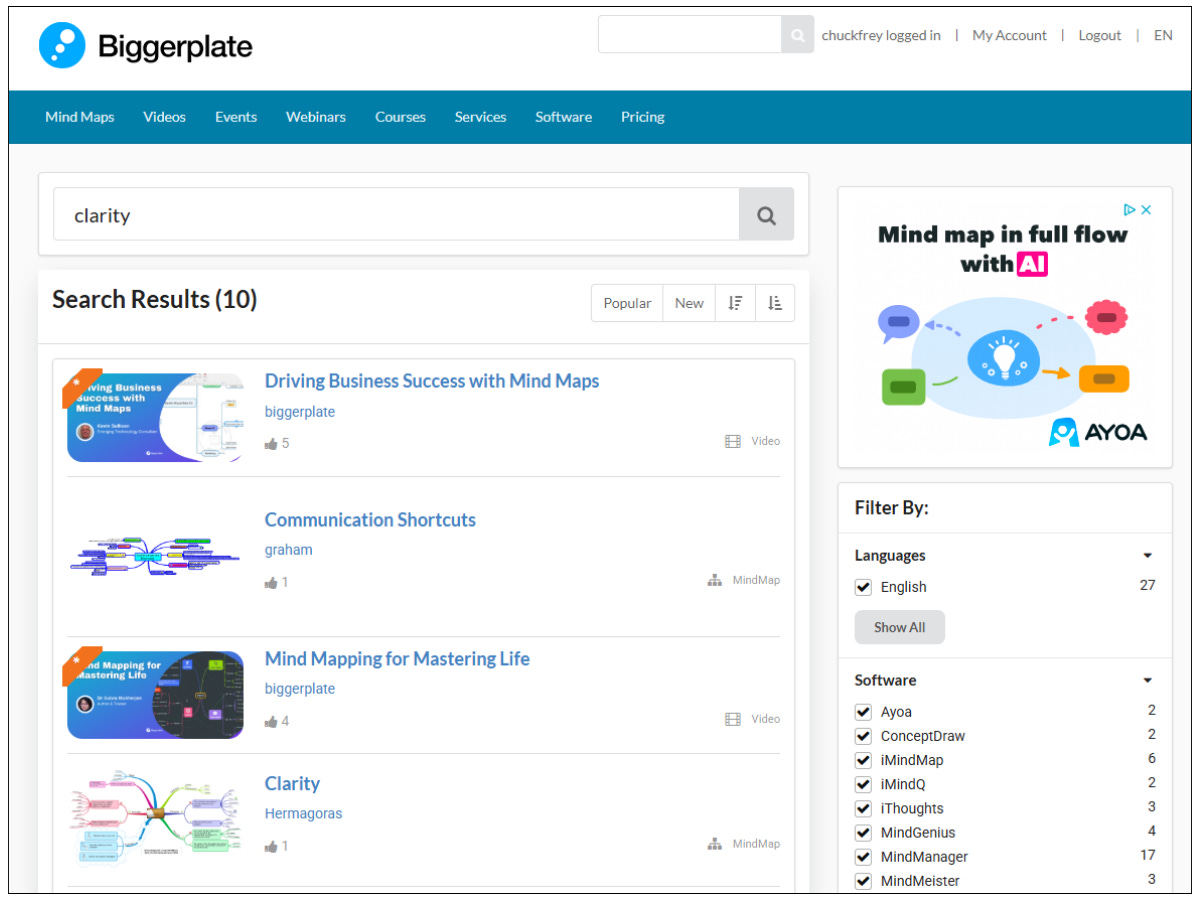Click the search field containing clarity
The image size is (1200, 900).
click(396, 215)
